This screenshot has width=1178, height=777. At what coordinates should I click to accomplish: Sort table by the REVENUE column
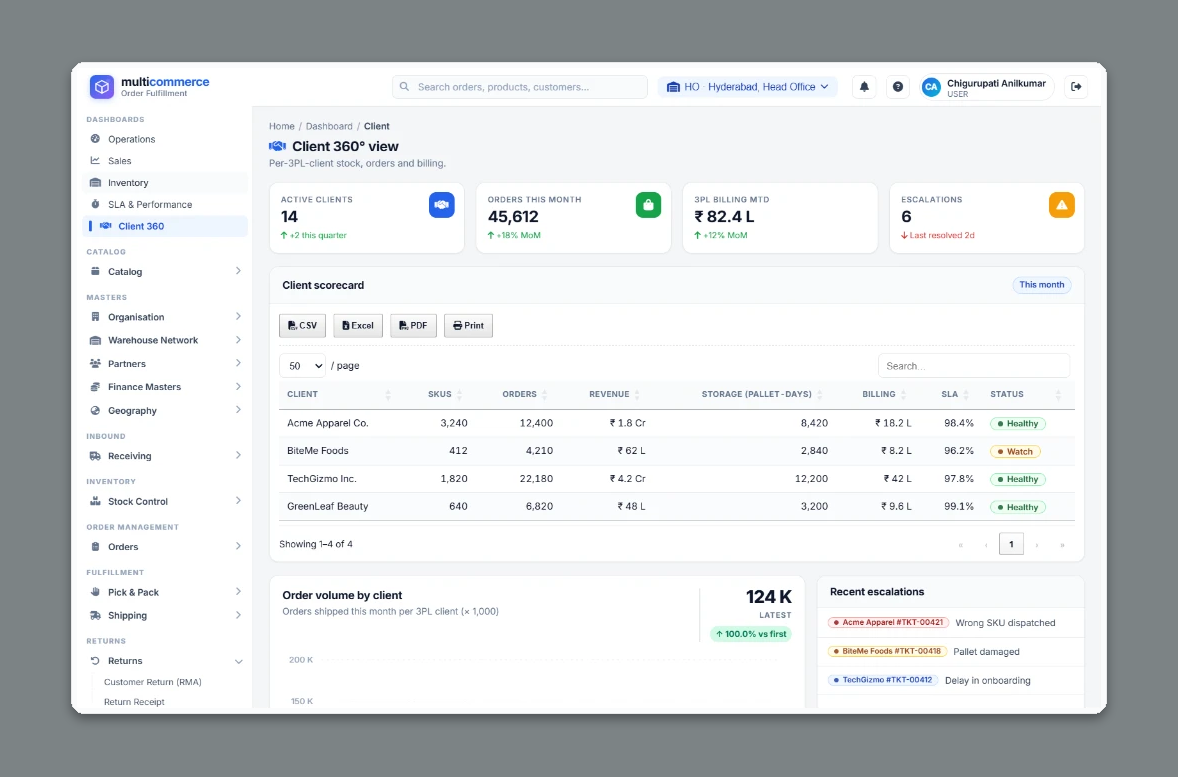(614, 395)
